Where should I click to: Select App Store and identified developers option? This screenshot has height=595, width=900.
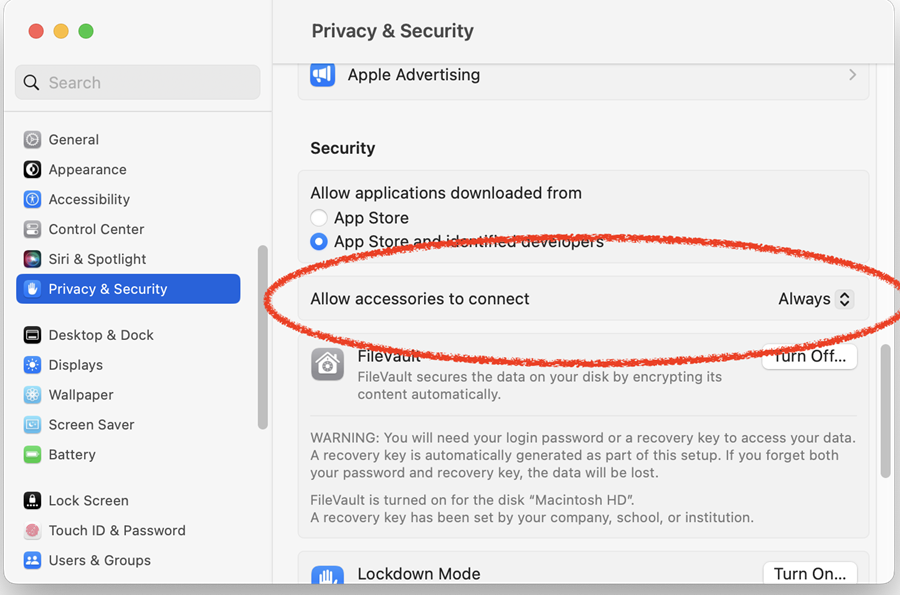pos(319,242)
